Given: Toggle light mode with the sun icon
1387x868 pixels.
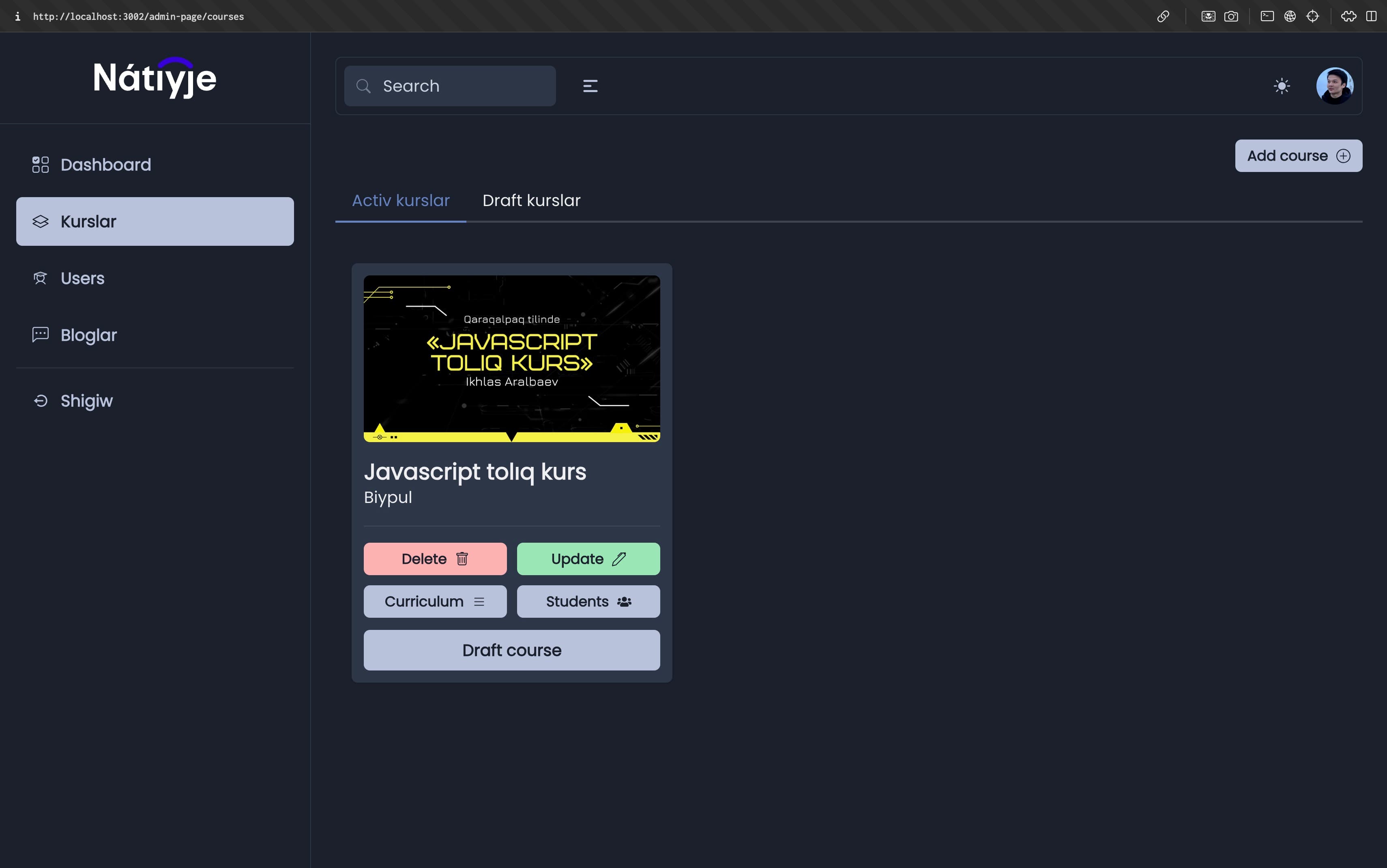Looking at the screenshot, I should click(1282, 86).
